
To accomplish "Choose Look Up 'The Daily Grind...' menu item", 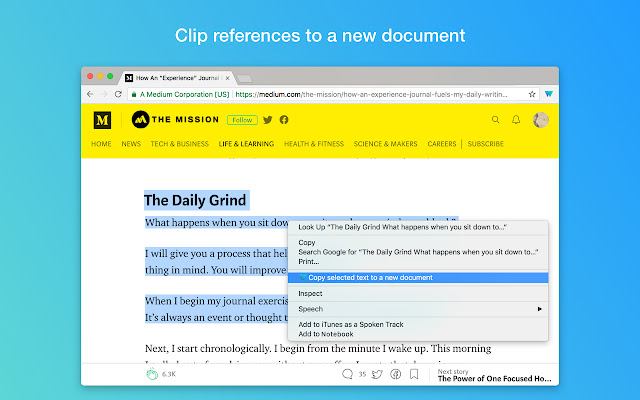I will coord(418,227).
